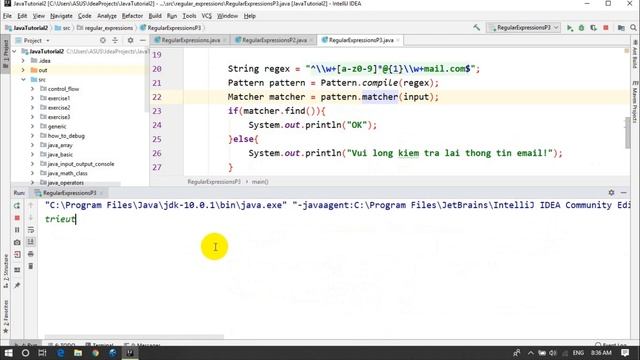The image size is (640, 360).
Task: Expand the generic package
Action: [33, 126]
